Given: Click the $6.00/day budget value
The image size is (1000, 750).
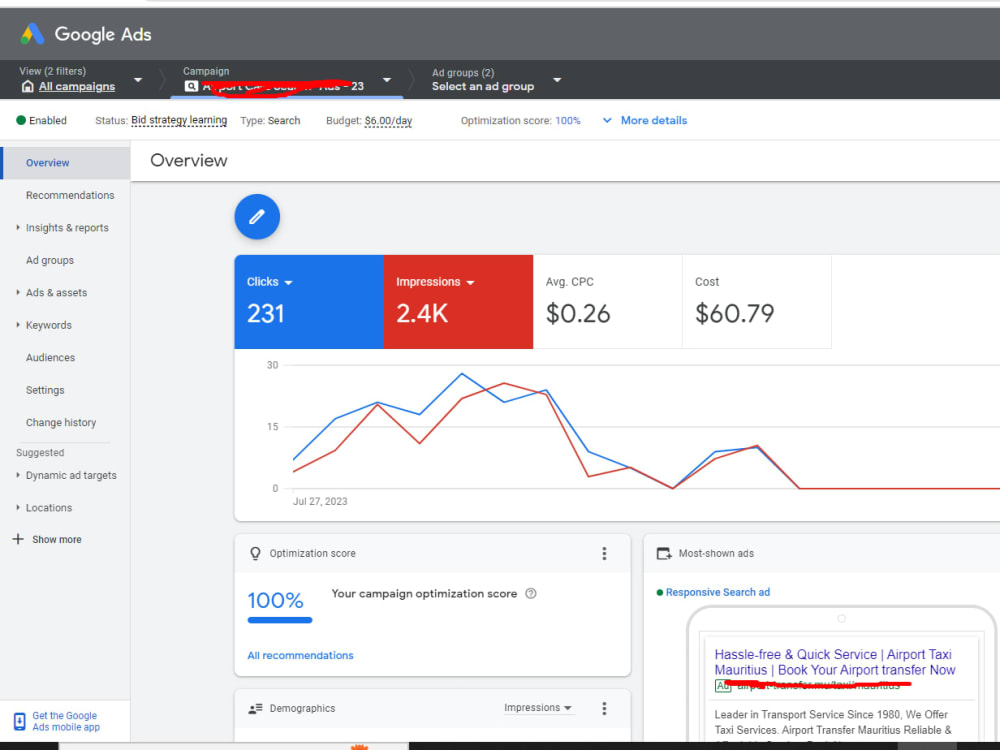Looking at the screenshot, I should click(x=388, y=121).
